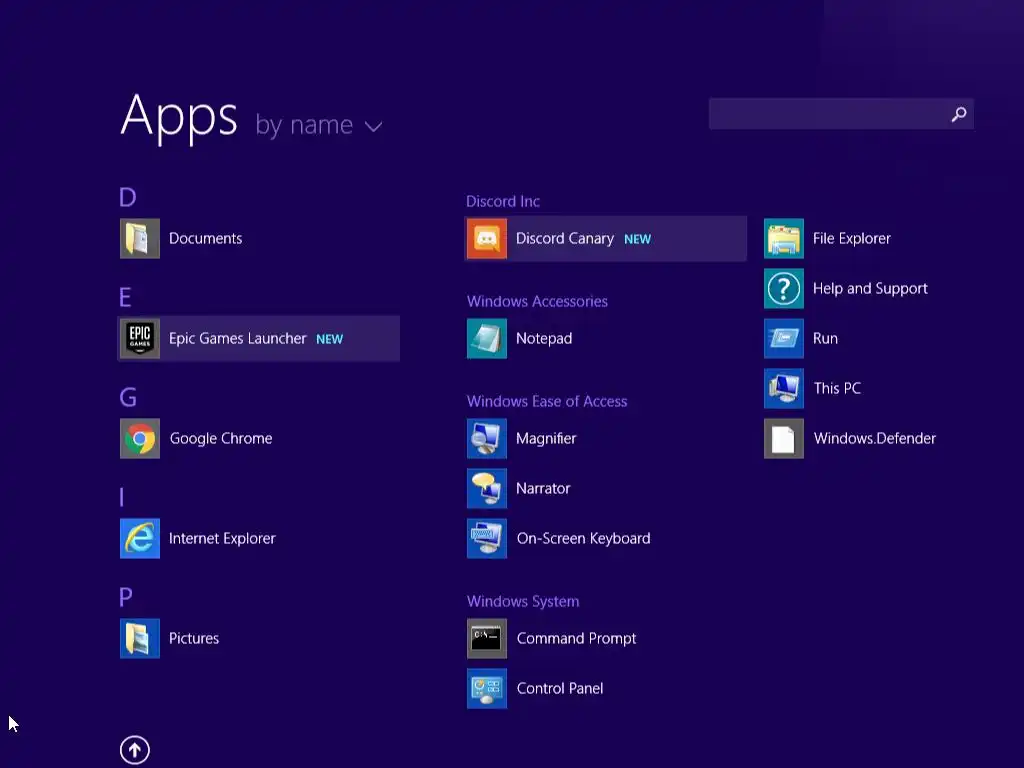1024x768 pixels.
Task: Click the 'Pictures' label text
Action: tap(193, 638)
